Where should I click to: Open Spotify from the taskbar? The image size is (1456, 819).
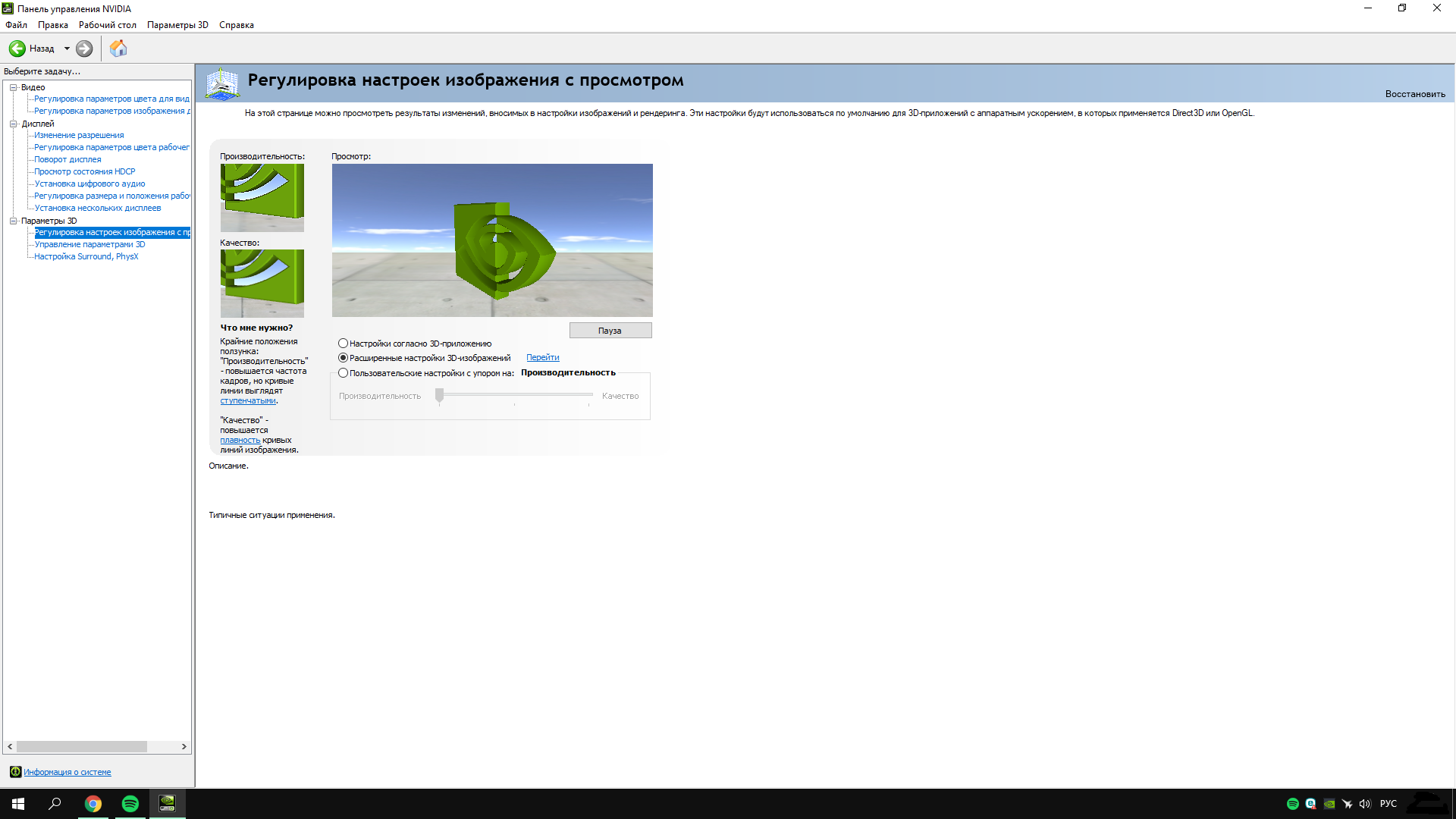130,804
